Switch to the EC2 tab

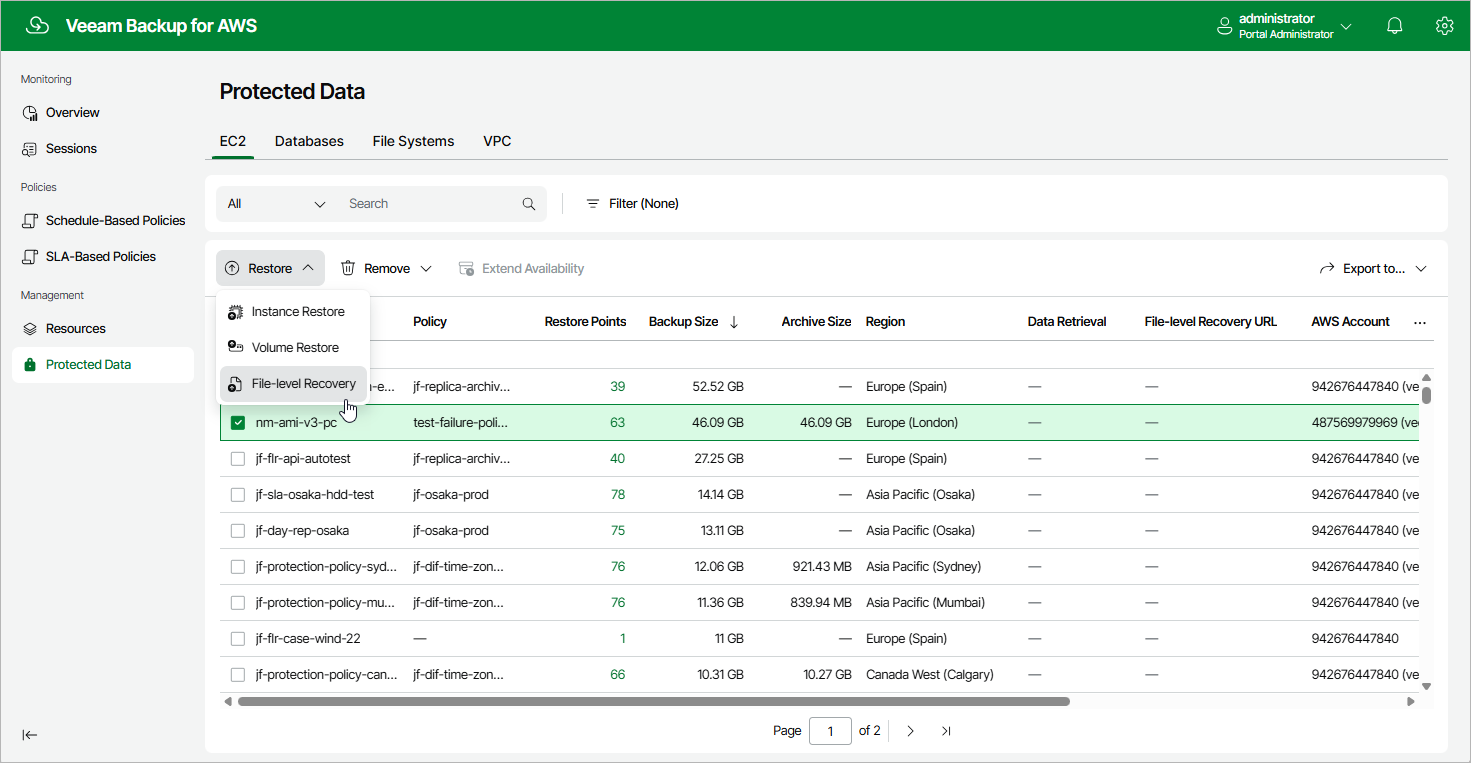(233, 141)
